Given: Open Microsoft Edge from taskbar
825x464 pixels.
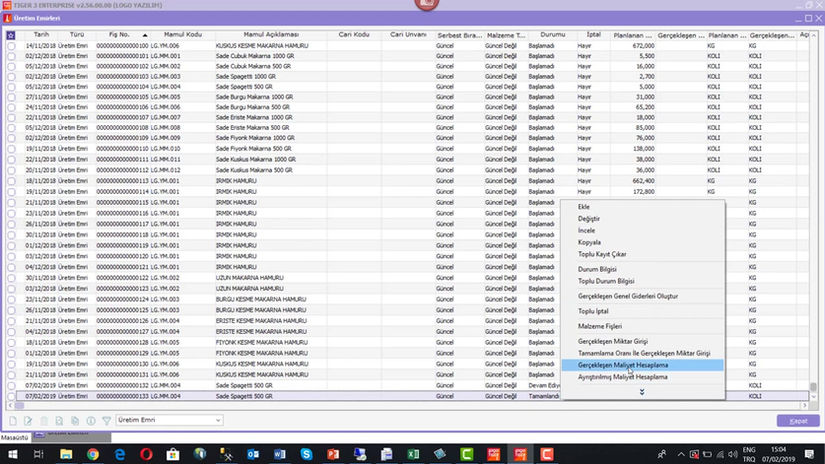Looking at the screenshot, I should [x=120, y=454].
